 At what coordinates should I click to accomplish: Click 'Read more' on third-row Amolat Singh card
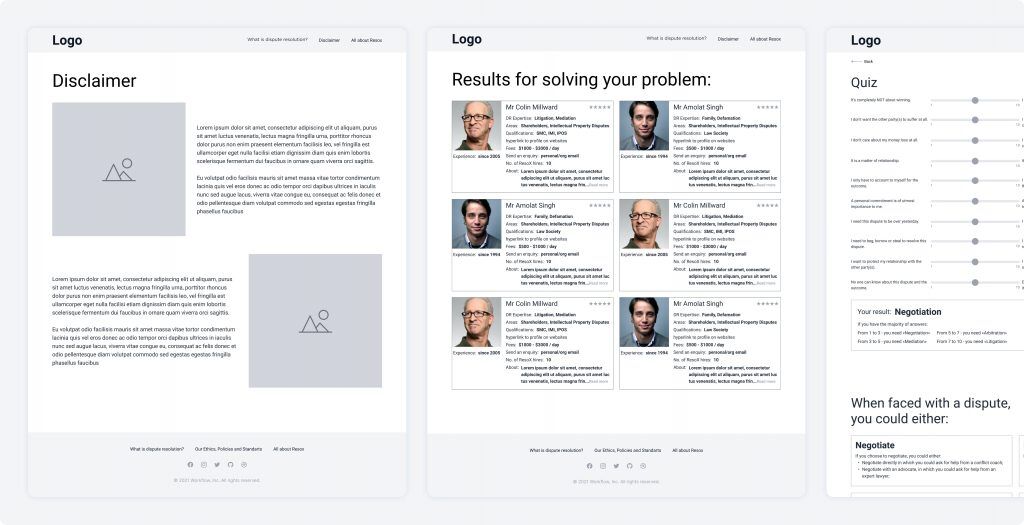click(766, 381)
